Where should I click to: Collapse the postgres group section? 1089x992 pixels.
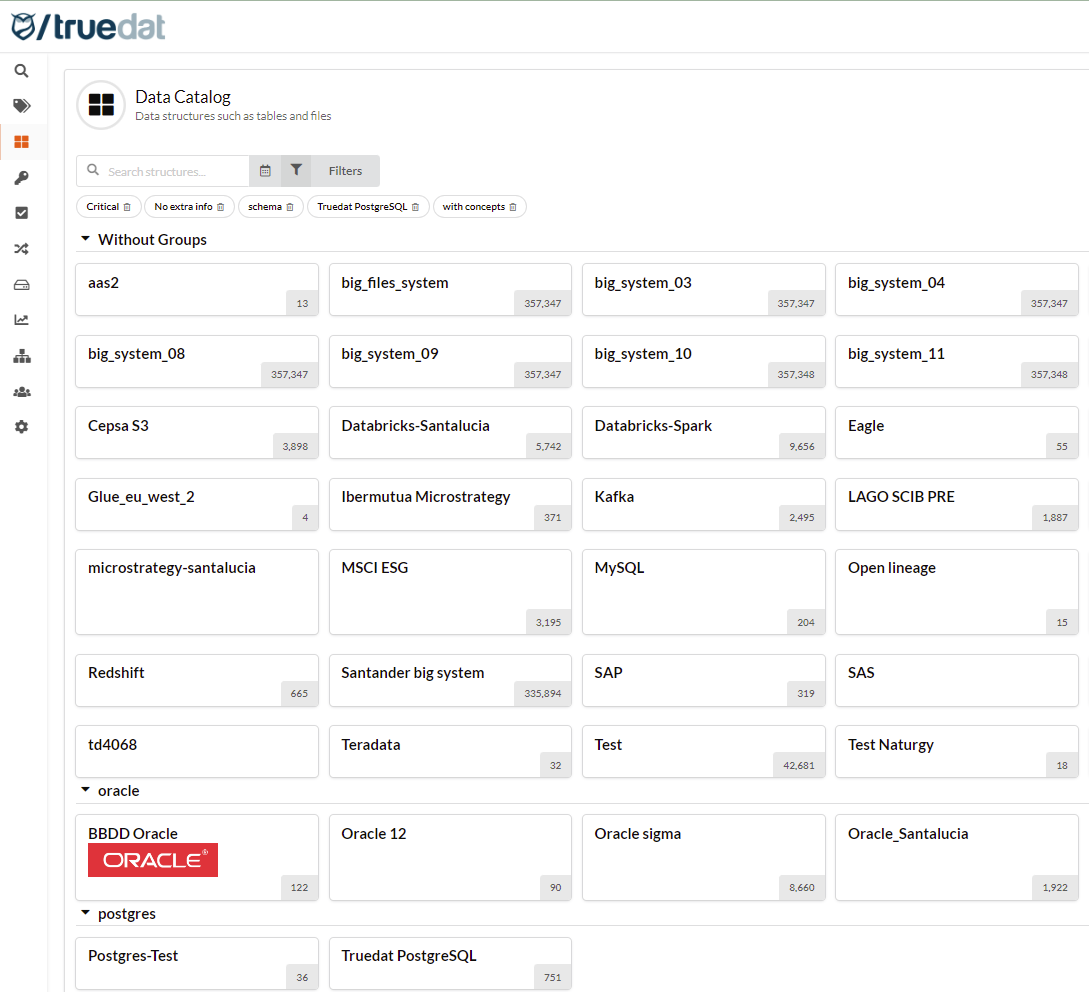(85, 914)
